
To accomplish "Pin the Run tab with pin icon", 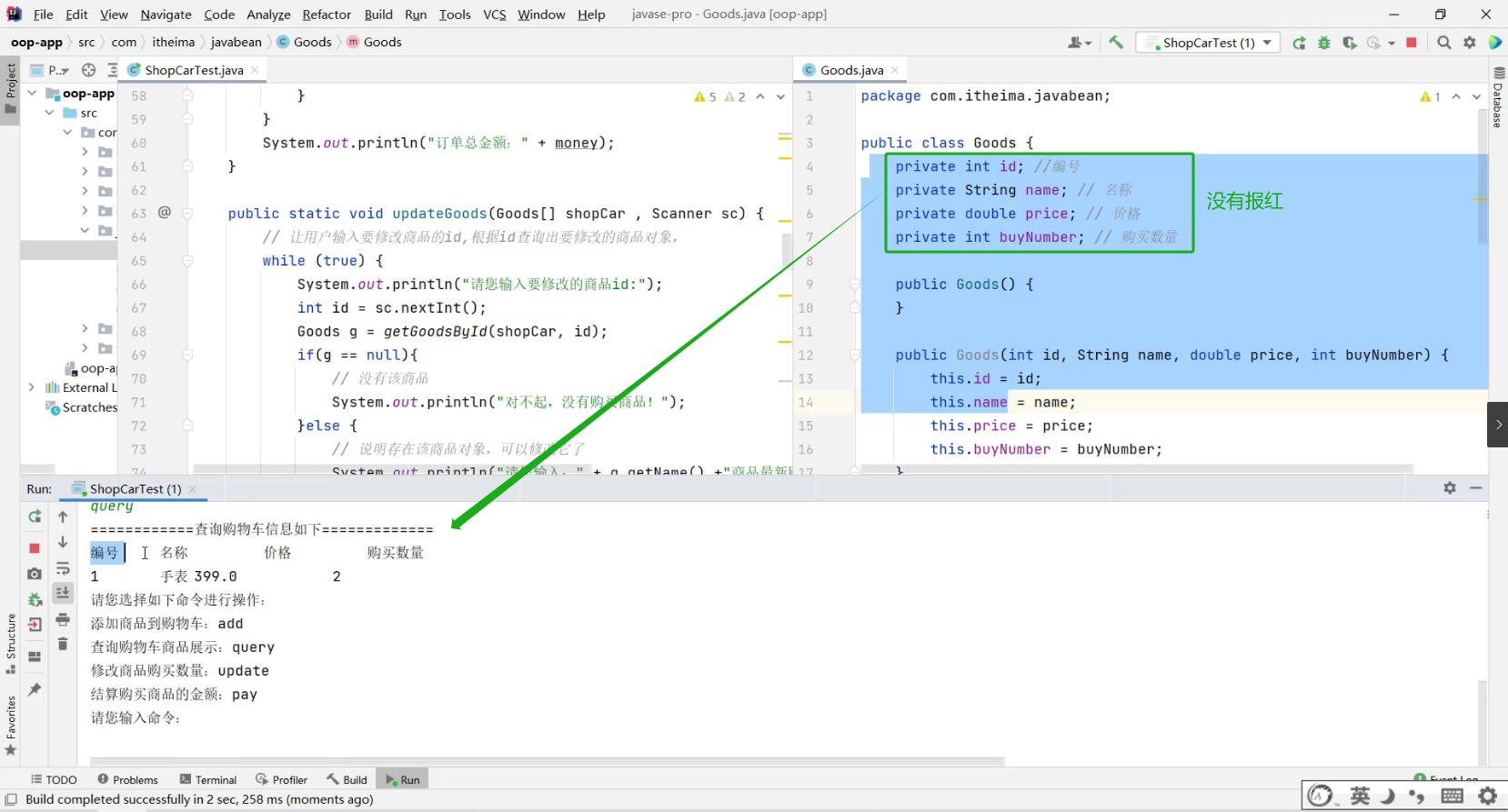I will (35, 690).
